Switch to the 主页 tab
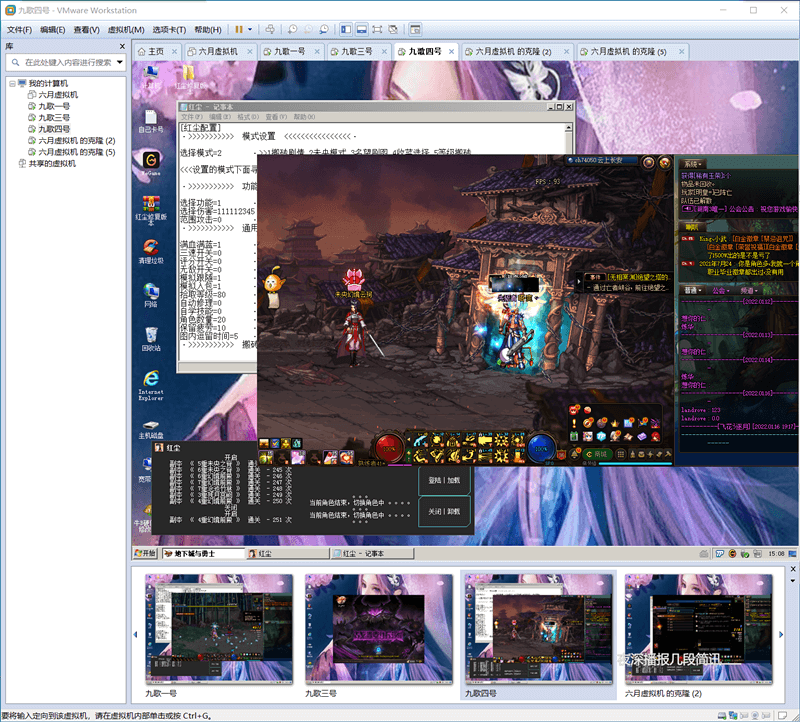 point(156,52)
